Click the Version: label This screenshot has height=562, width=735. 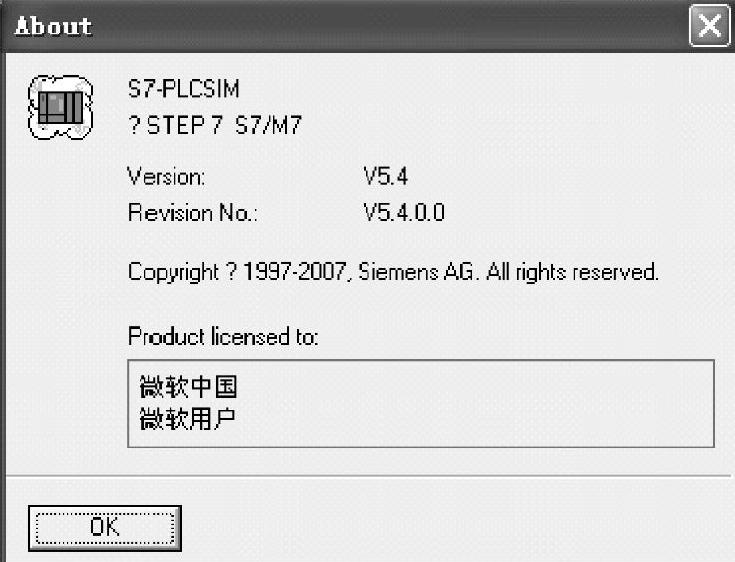click(x=166, y=177)
